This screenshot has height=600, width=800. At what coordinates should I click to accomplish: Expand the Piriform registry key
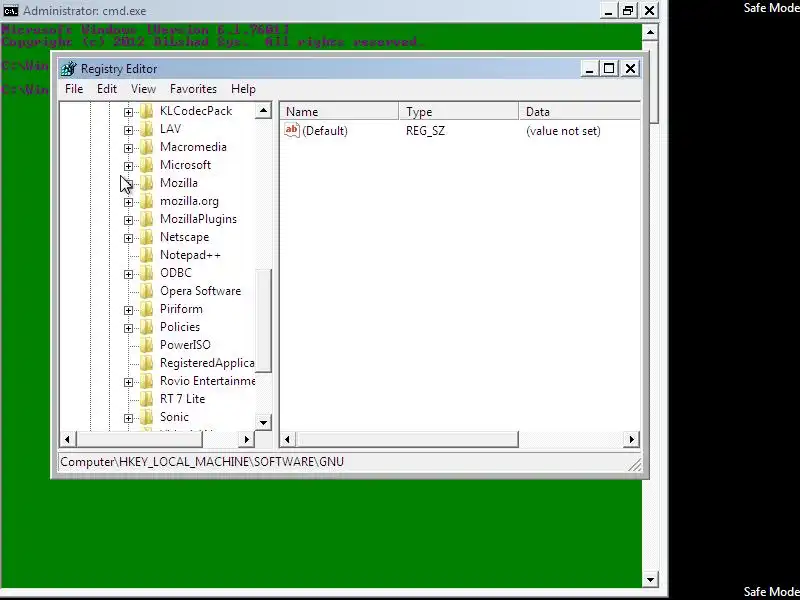[128, 310]
